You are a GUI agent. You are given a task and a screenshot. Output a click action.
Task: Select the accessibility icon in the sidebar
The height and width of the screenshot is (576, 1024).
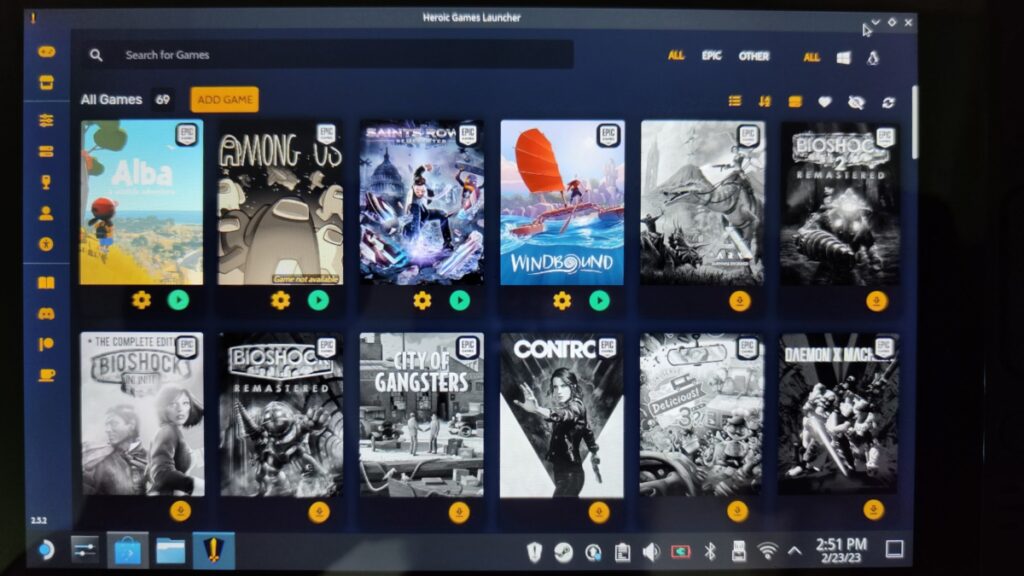(x=44, y=242)
